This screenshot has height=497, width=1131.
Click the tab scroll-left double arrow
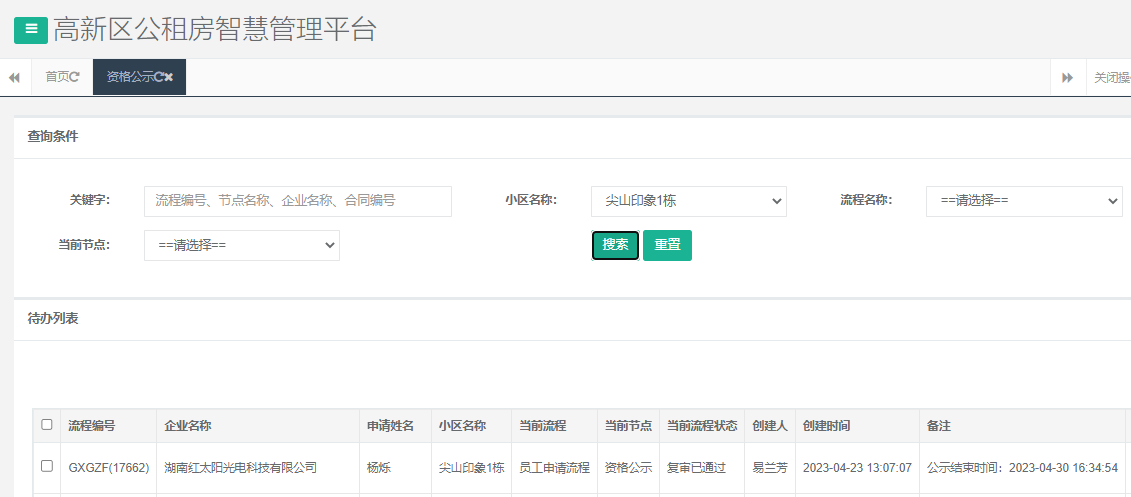coord(14,77)
